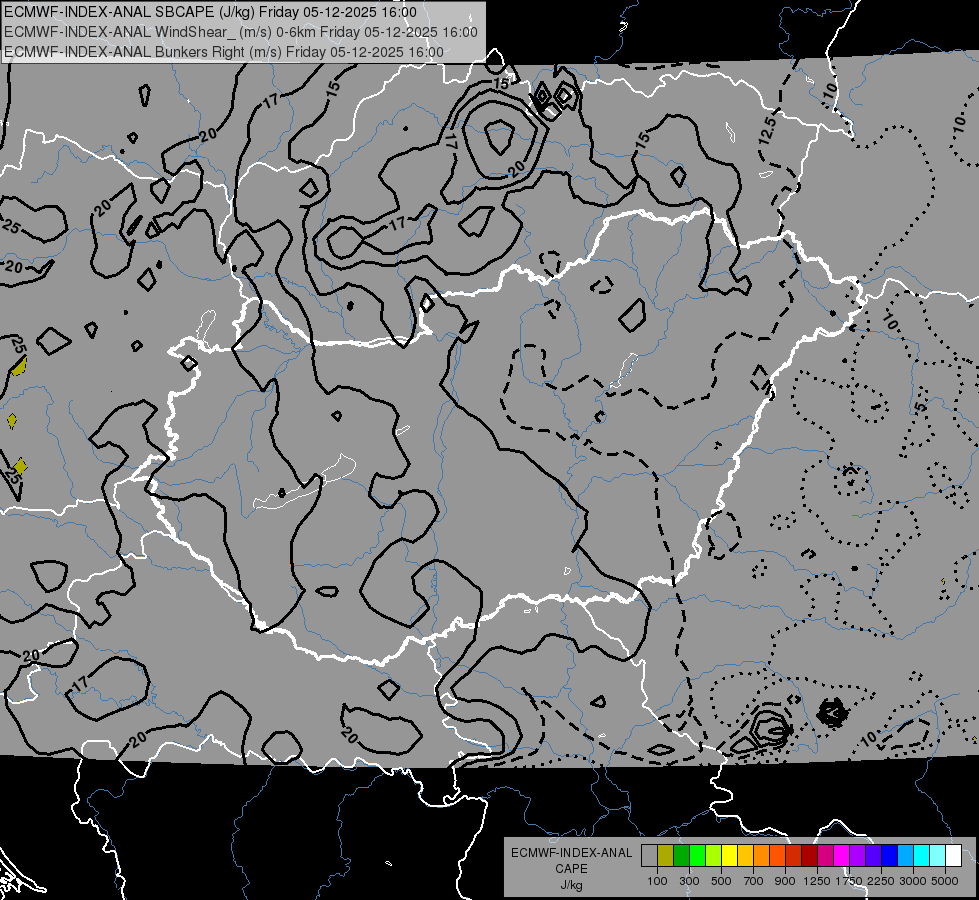The image size is (979, 900).
Task: Click the 1250 value under the legend
Action: 817,881
